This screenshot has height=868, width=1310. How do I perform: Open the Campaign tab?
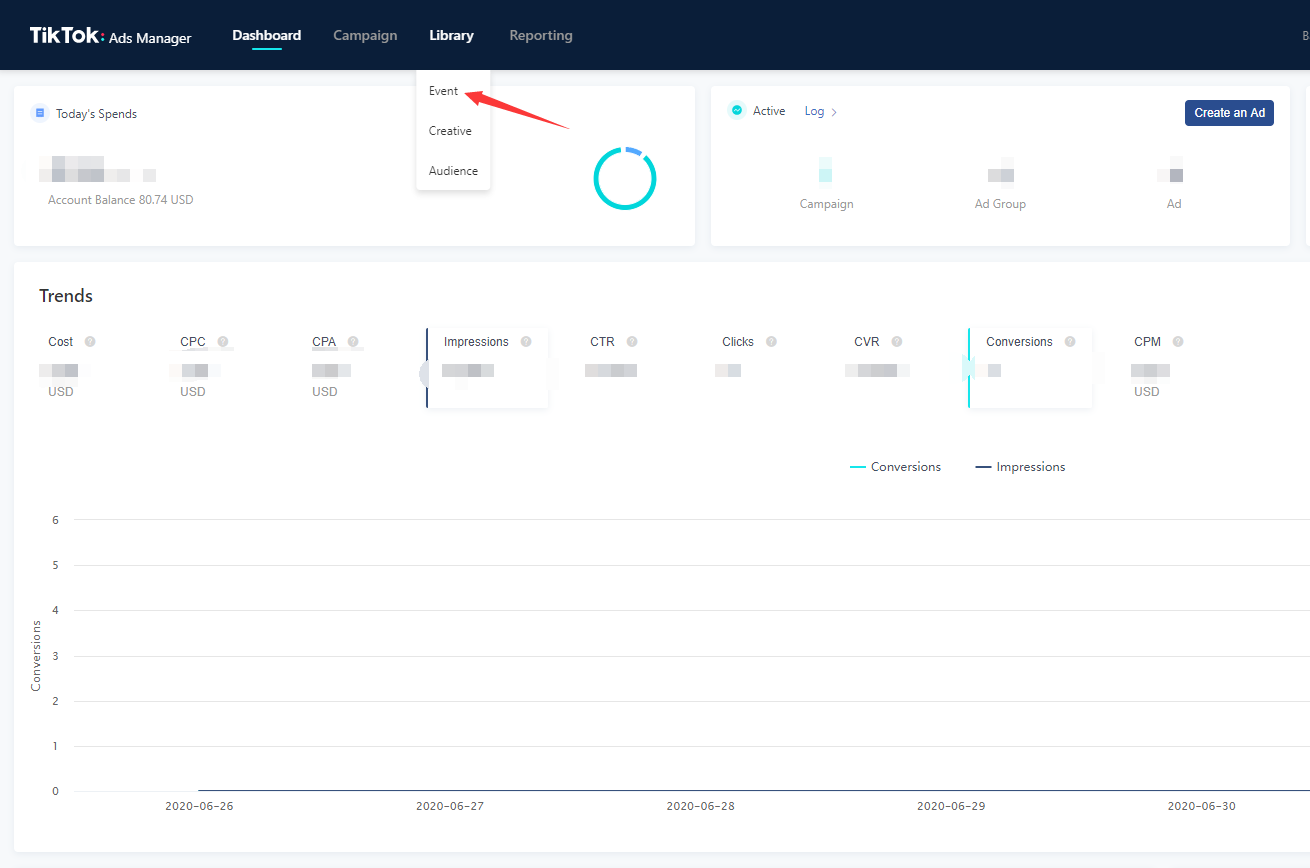click(365, 35)
